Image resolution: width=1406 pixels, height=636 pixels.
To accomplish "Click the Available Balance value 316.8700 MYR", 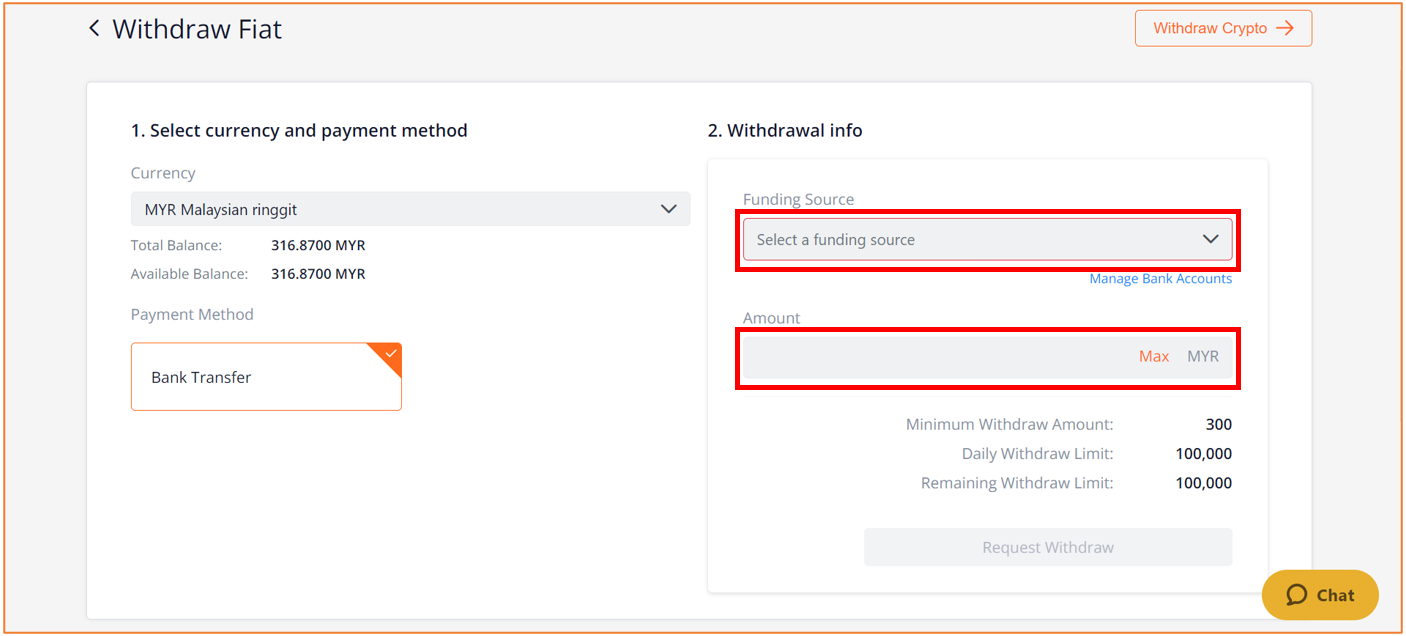I will pyautogui.click(x=318, y=274).
